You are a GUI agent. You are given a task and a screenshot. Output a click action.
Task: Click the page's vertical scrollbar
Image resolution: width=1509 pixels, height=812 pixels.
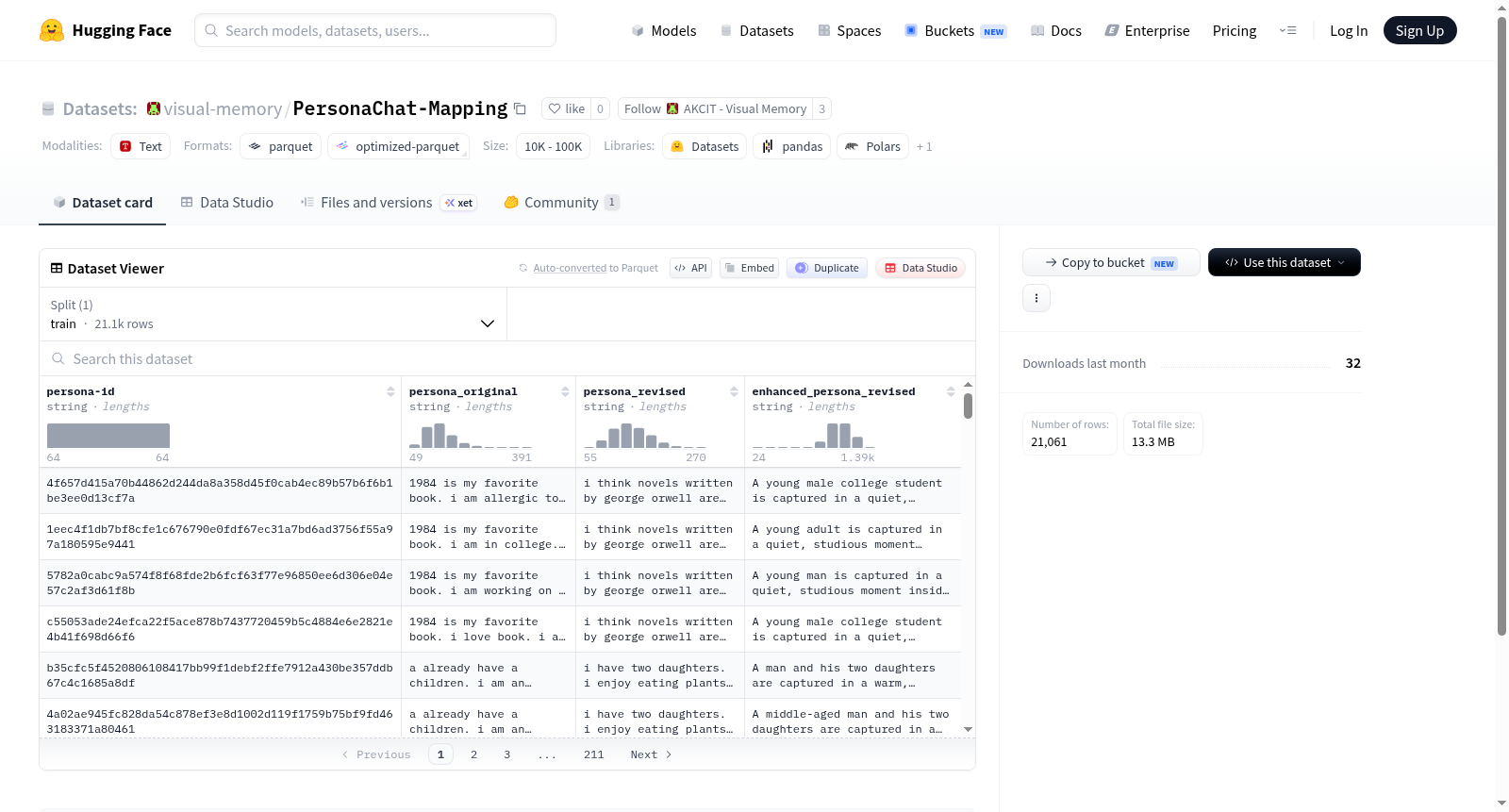(x=1501, y=325)
